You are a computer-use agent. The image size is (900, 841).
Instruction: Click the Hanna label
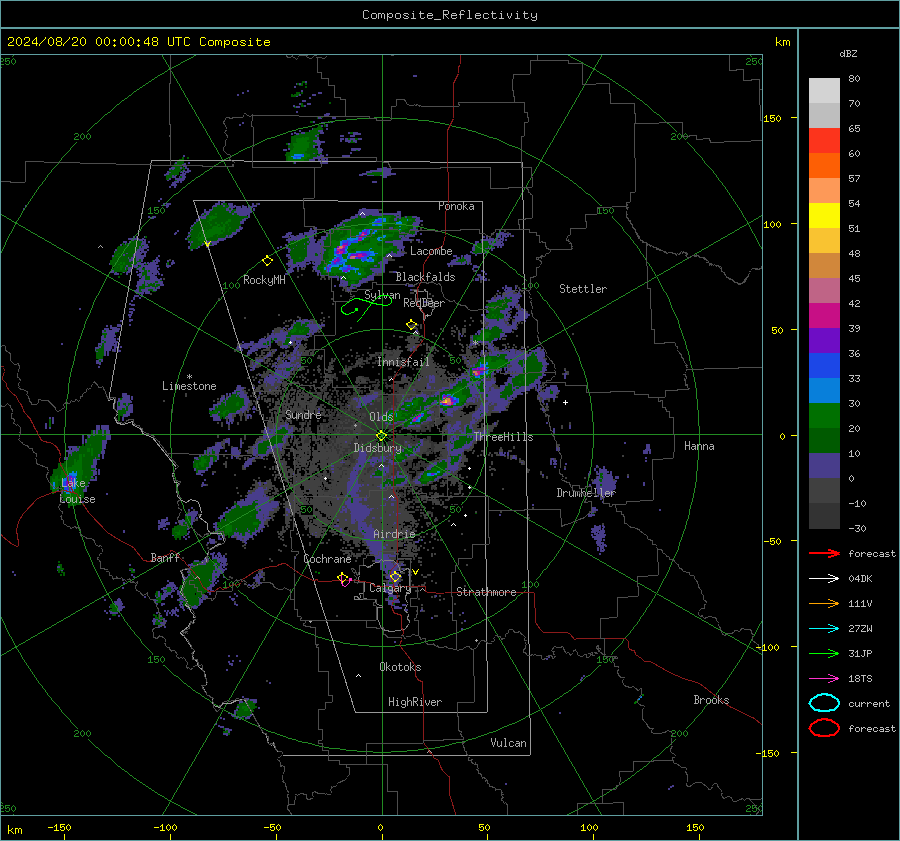pyautogui.click(x=699, y=446)
